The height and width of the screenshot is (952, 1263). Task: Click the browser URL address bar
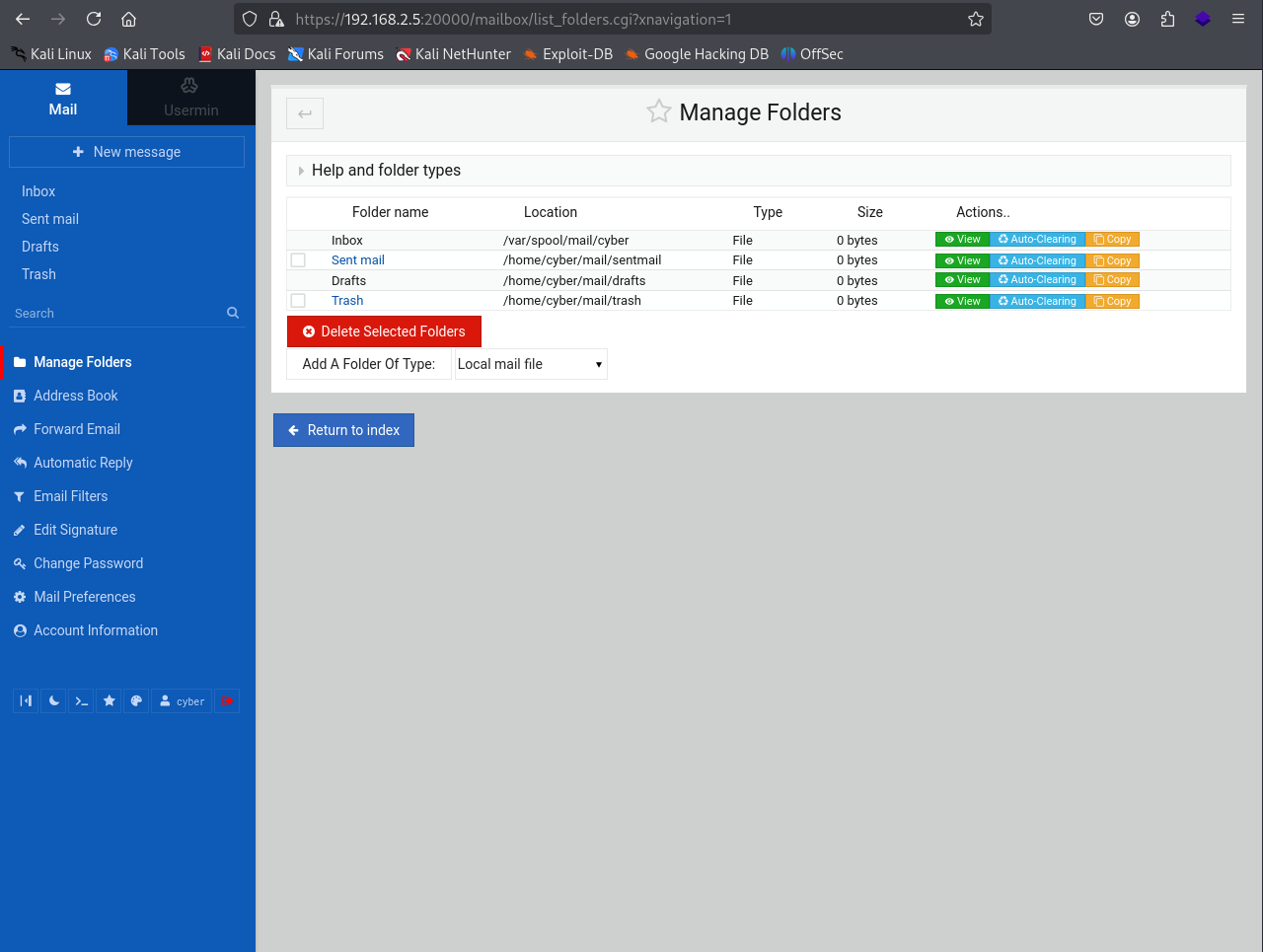tap(612, 19)
